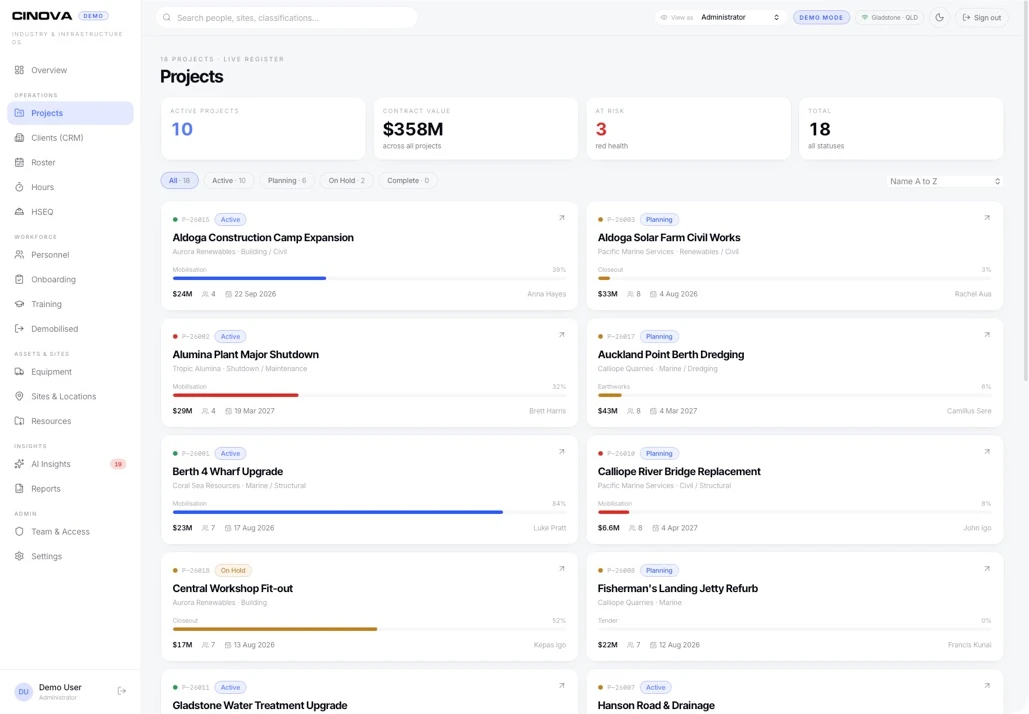
Task: Click the AI Insights 19 badge
Action: [118, 464]
